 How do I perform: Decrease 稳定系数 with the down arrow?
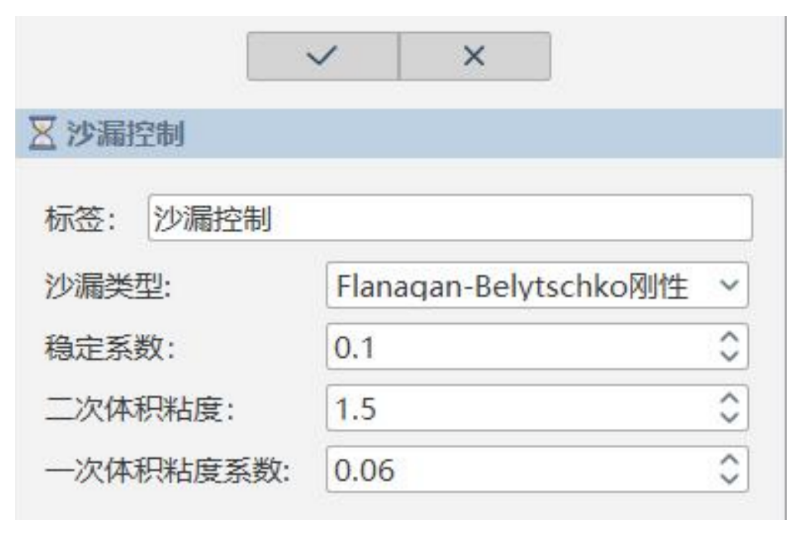729,356
